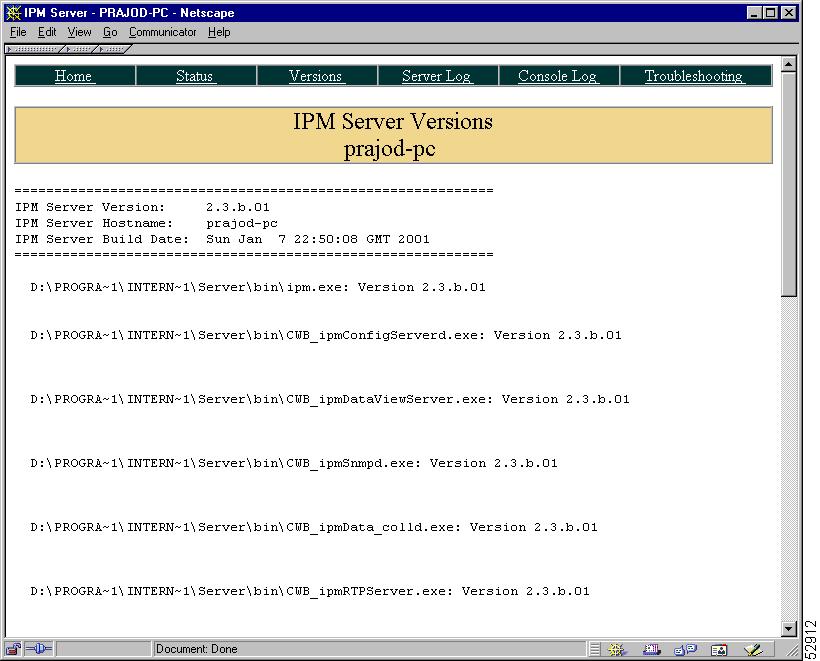The width and height of the screenshot is (820, 661).
Task: Open Discussions via the chat bubbles icon
Action: 685,648
